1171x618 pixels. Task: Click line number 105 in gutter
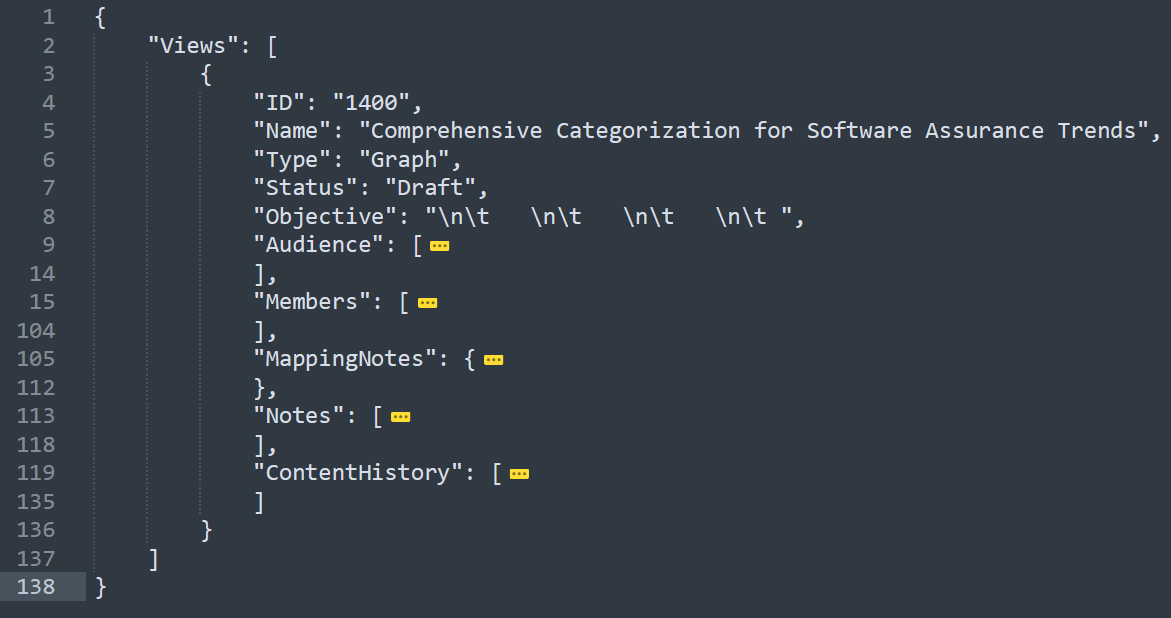click(x=36, y=359)
